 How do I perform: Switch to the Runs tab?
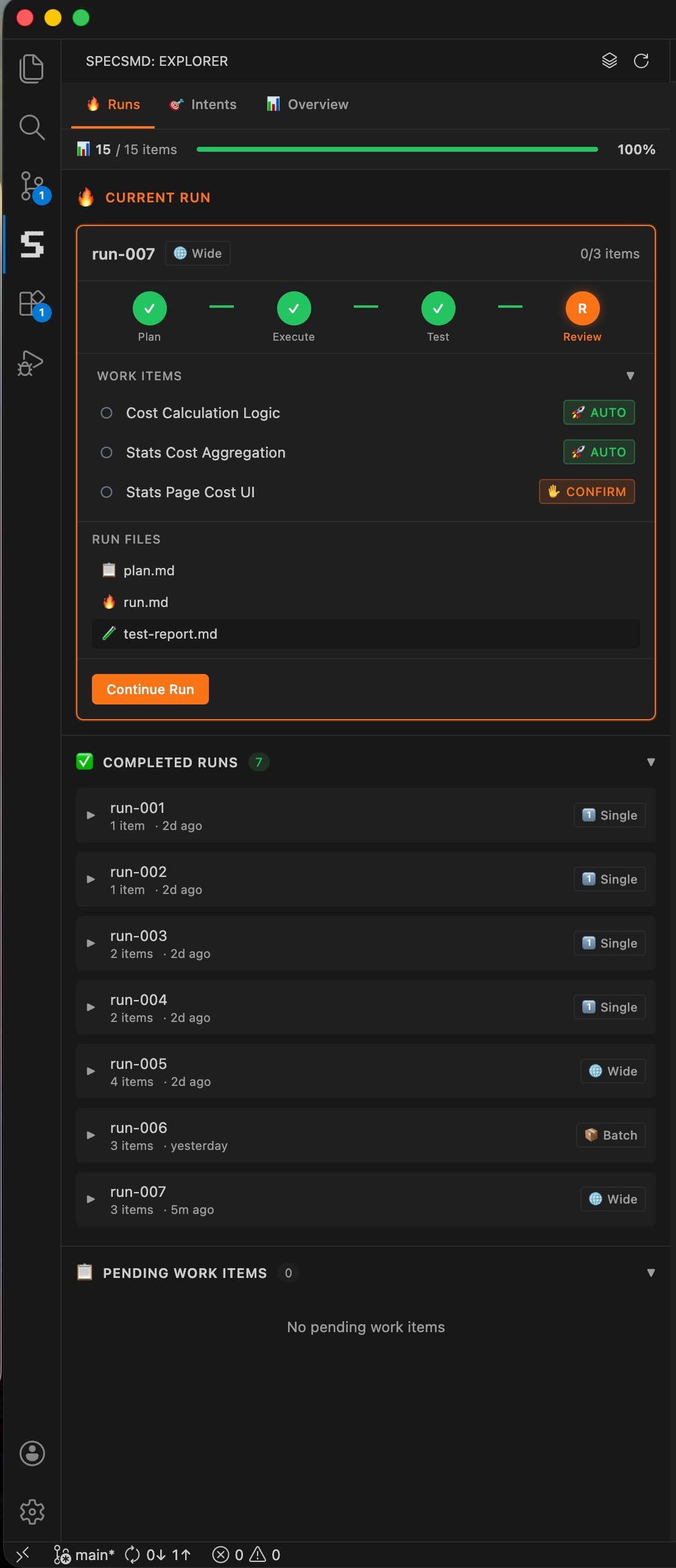[x=113, y=105]
